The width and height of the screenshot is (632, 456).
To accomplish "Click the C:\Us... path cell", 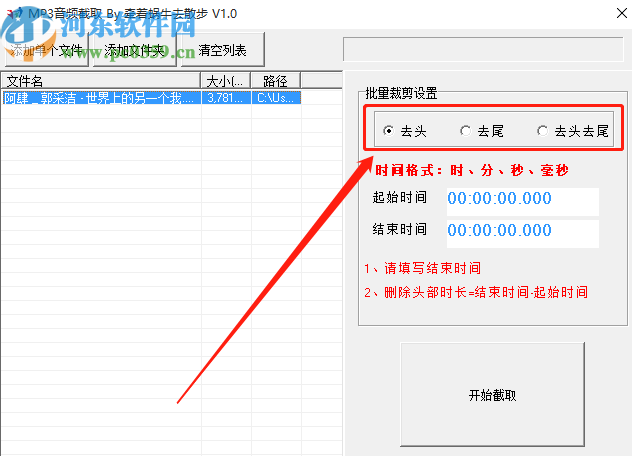I will (x=276, y=98).
